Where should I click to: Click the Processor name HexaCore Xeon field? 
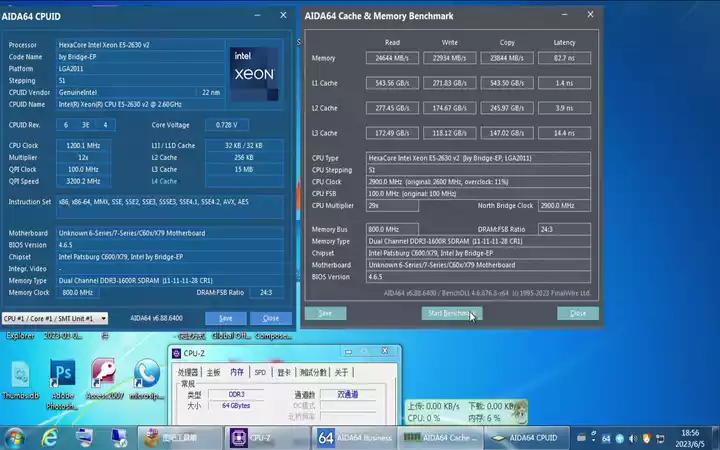click(x=141, y=45)
